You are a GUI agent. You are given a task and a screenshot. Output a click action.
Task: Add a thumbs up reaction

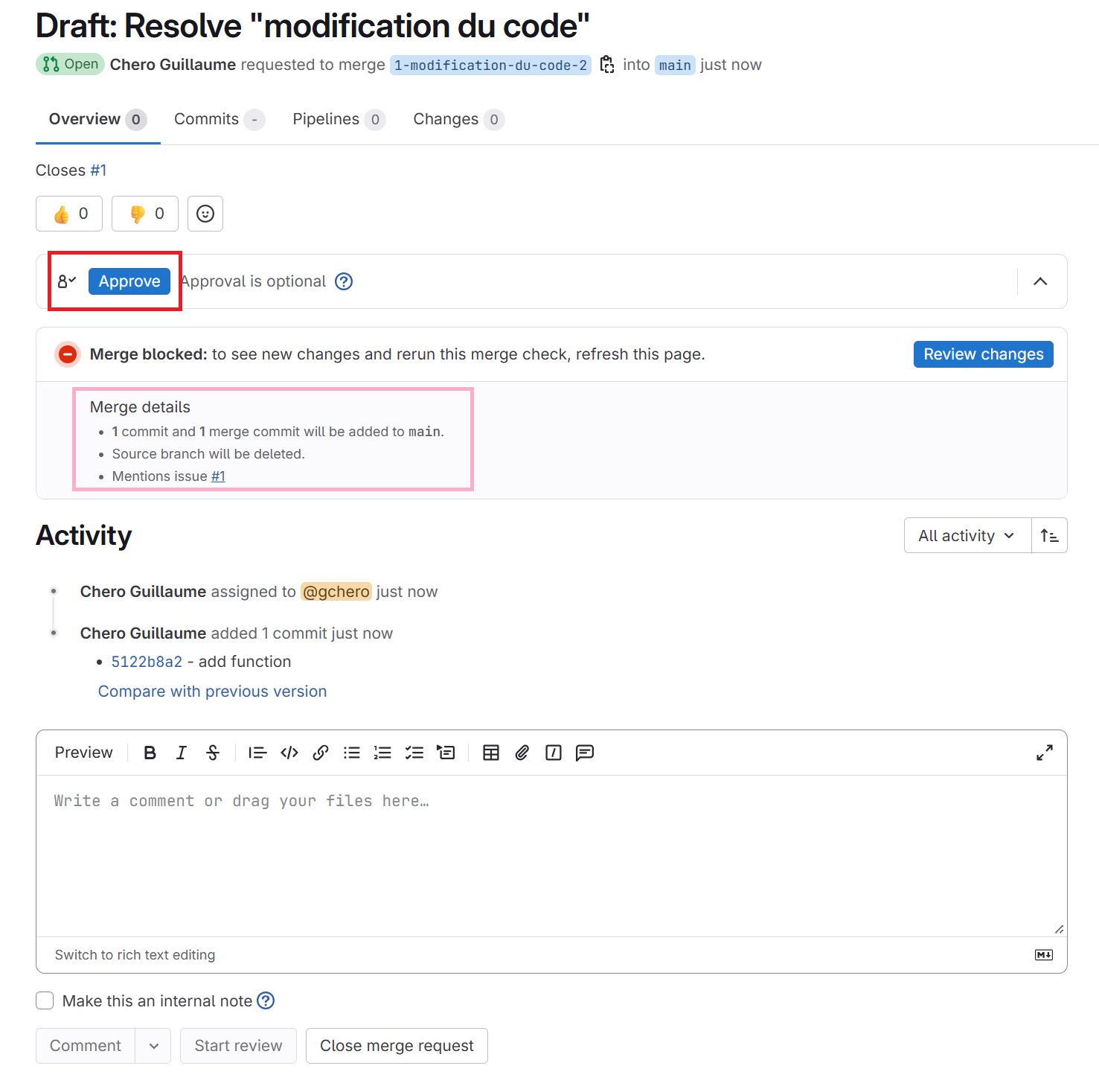tap(69, 214)
